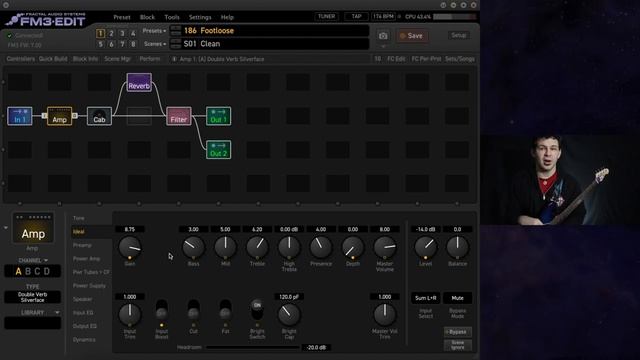Click the Headroom -20.0 dB value
The image size is (640, 360).
316,347
